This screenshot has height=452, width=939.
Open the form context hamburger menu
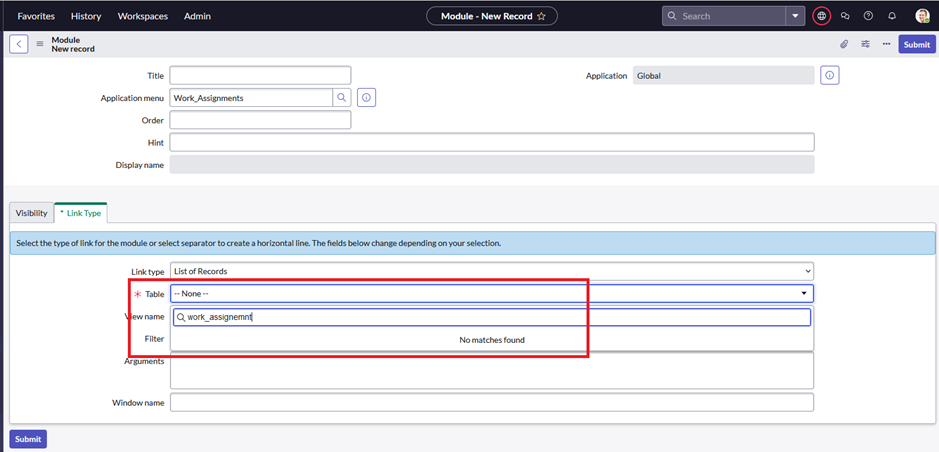40,44
